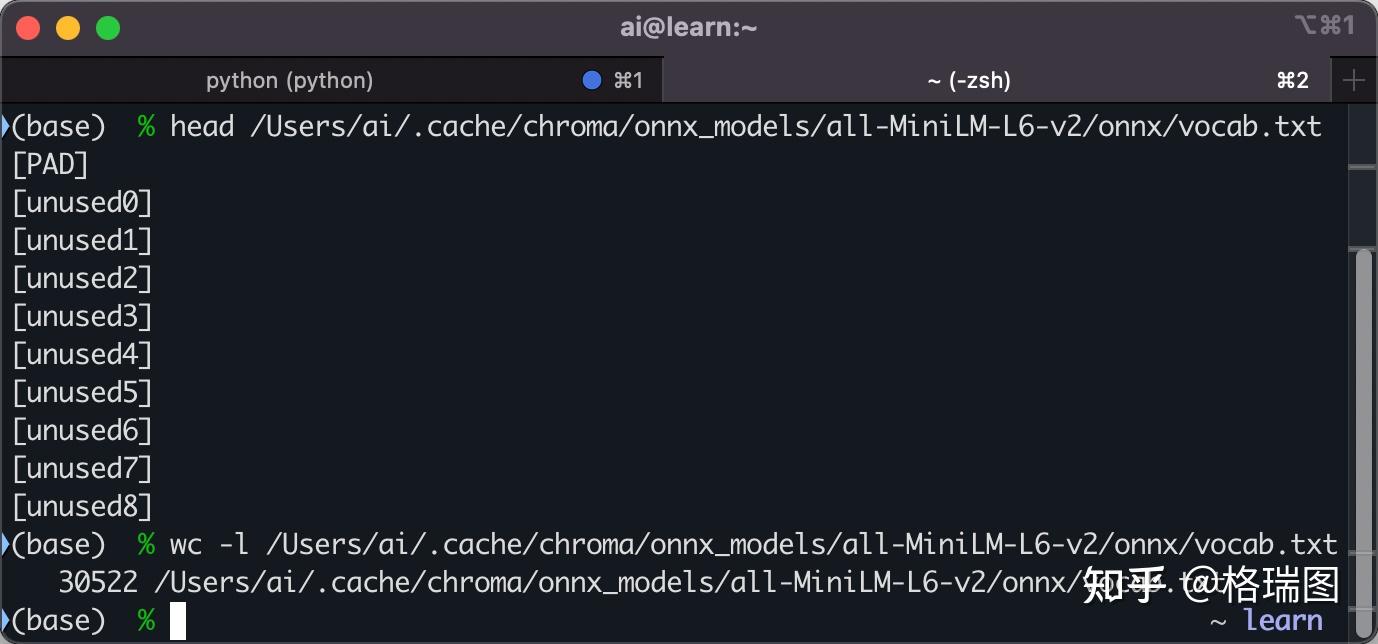Minimize the window using the yellow button

(68, 28)
